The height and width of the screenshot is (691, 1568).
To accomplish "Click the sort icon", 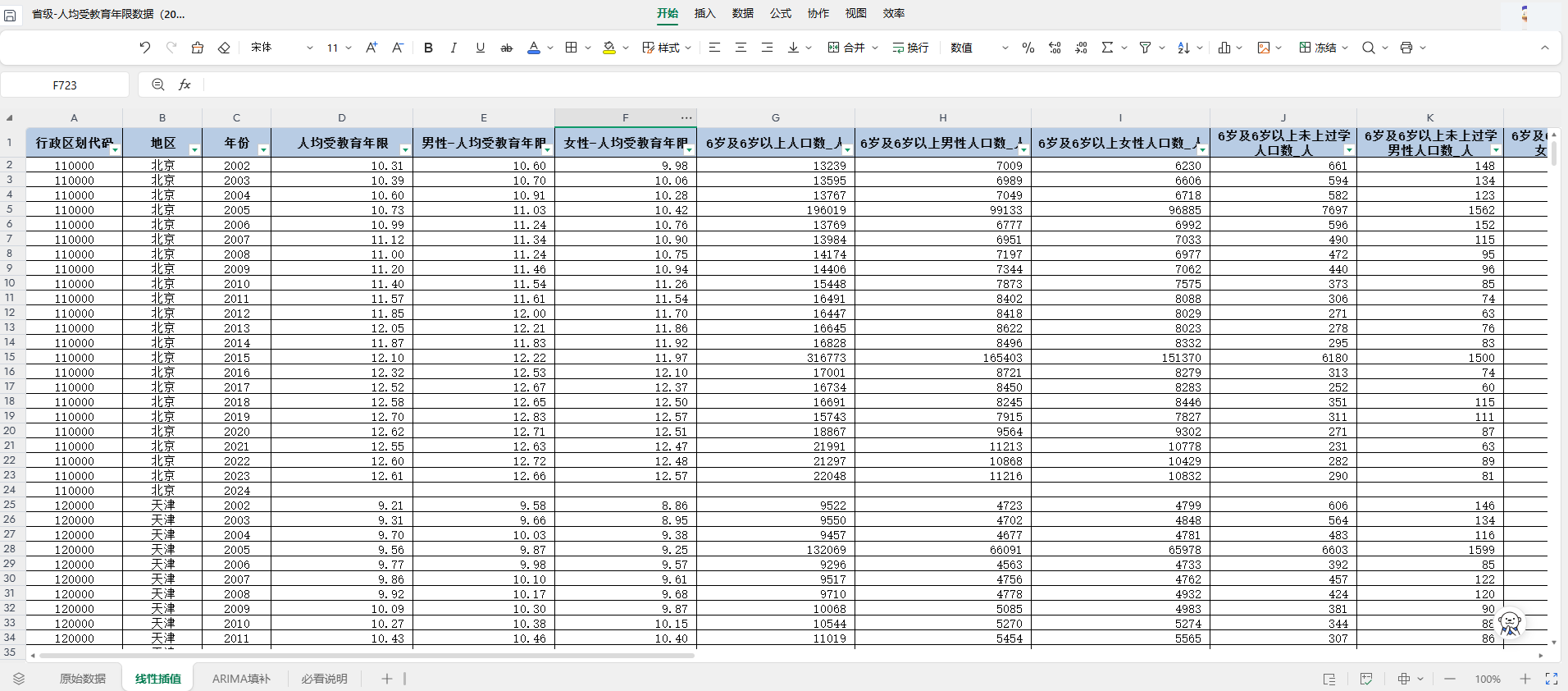I will point(1183,48).
